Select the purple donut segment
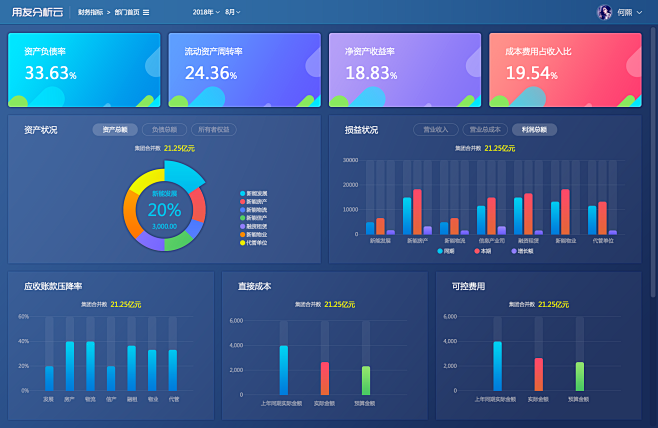The height and width of the screenshot is (428, 658). (x=150, y=242)
